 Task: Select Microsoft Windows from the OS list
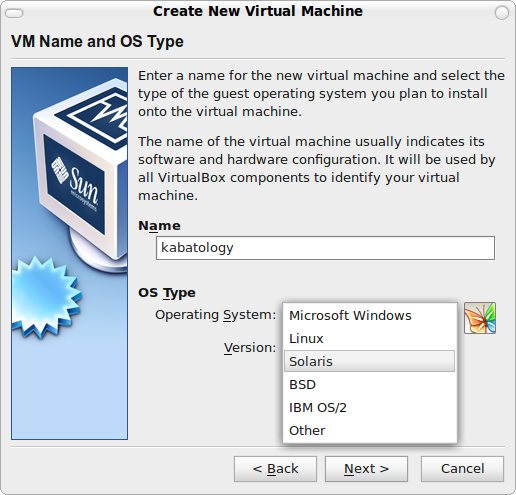click(369, 315)
